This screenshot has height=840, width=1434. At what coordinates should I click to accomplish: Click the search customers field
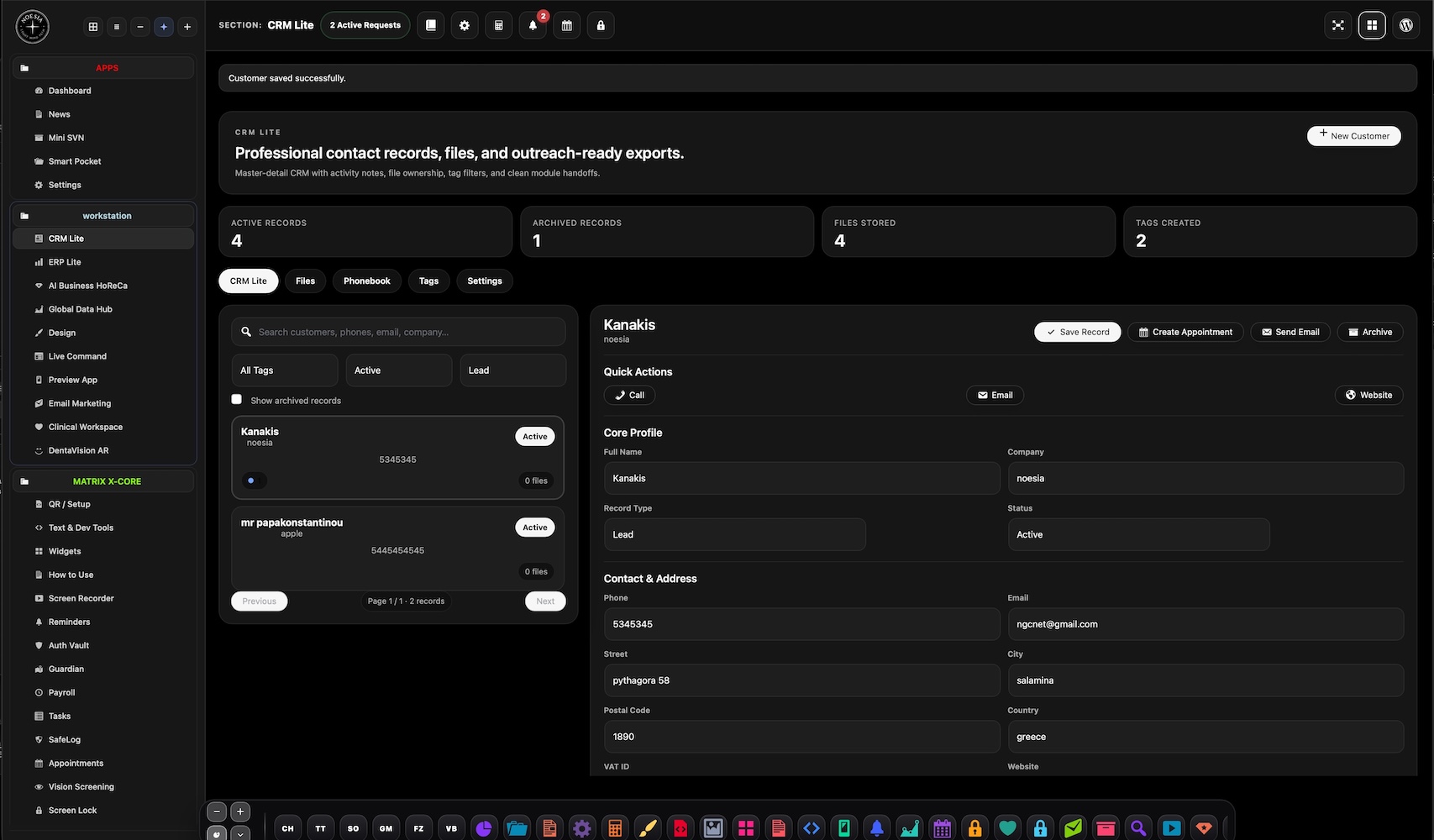[x=398, y=332]
